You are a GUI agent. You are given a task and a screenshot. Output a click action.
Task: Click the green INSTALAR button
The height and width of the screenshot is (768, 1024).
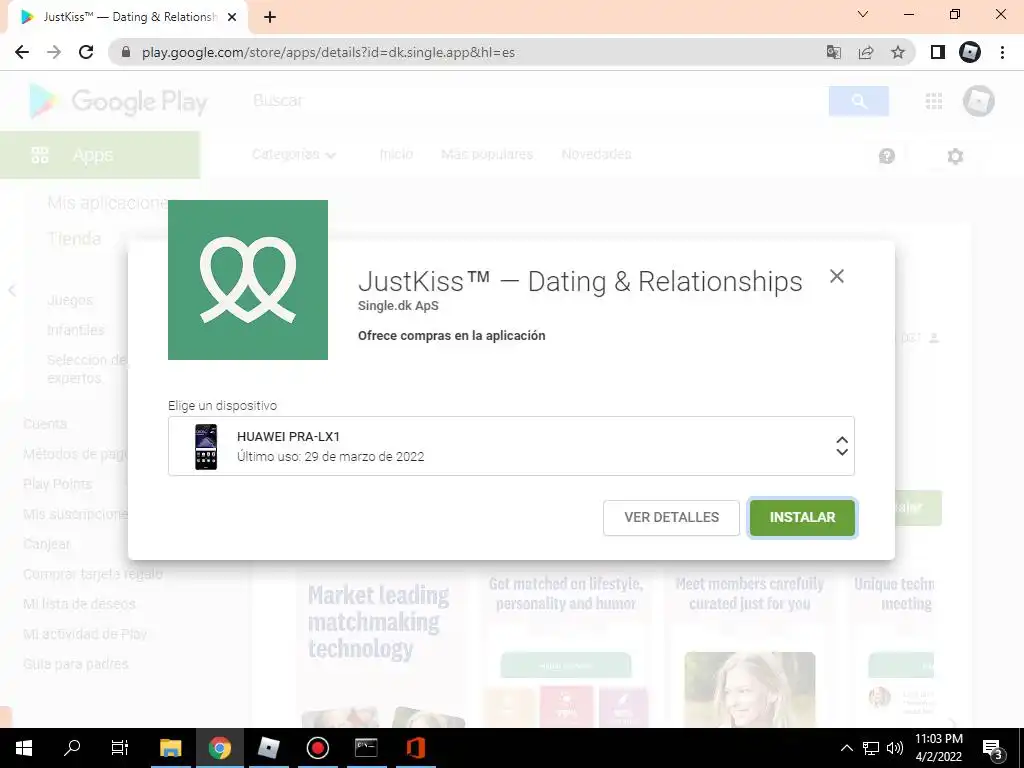tap(802, 517)
